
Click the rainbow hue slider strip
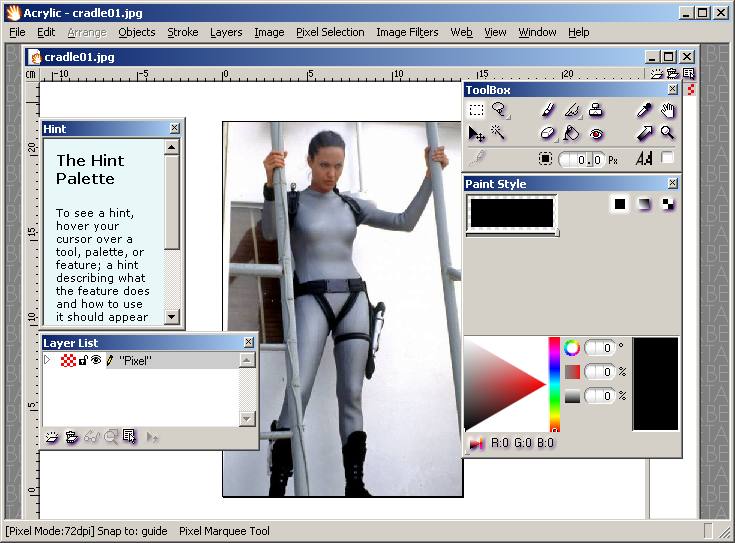pos(555,384)
